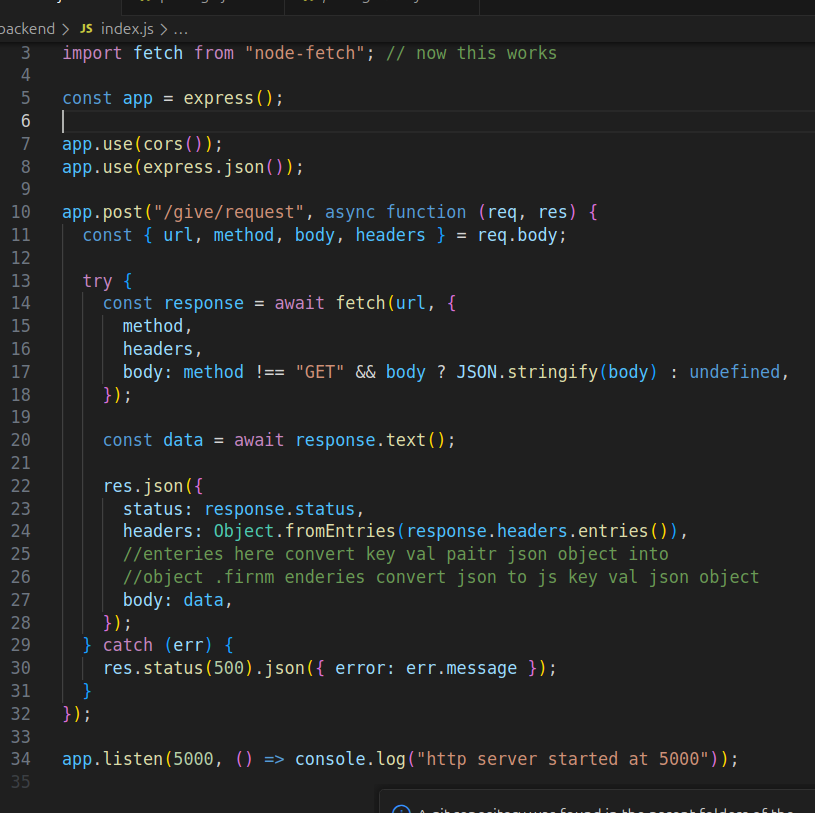Screen dimensions: 815x813
Task: Click line number 3 in the gutter
Action: tap(25, 53)
